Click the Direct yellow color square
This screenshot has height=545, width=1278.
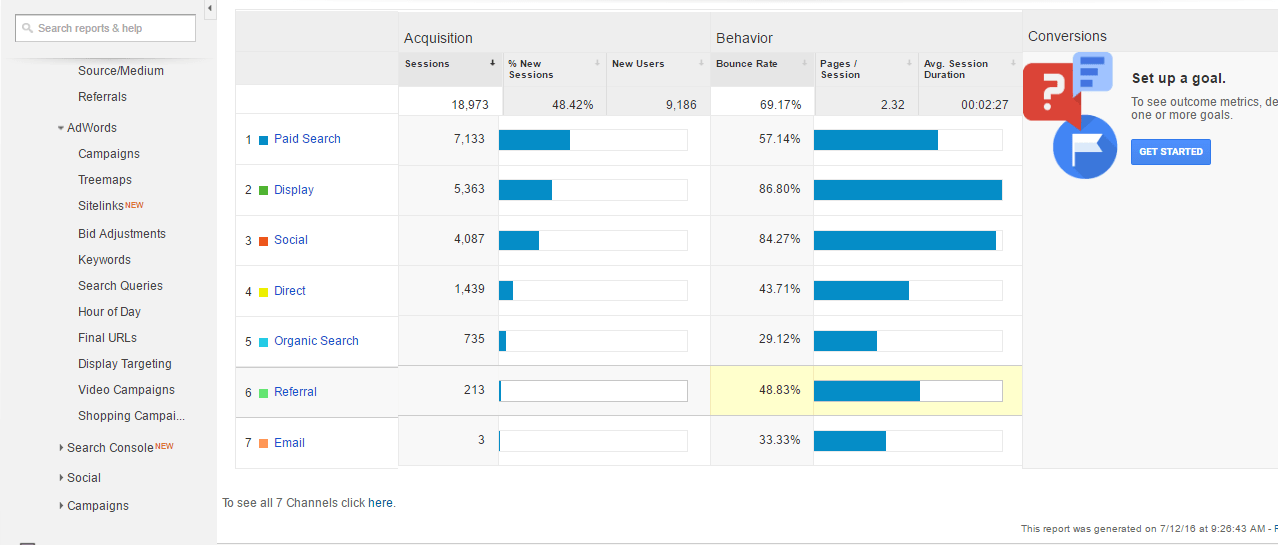coord(263,292)
